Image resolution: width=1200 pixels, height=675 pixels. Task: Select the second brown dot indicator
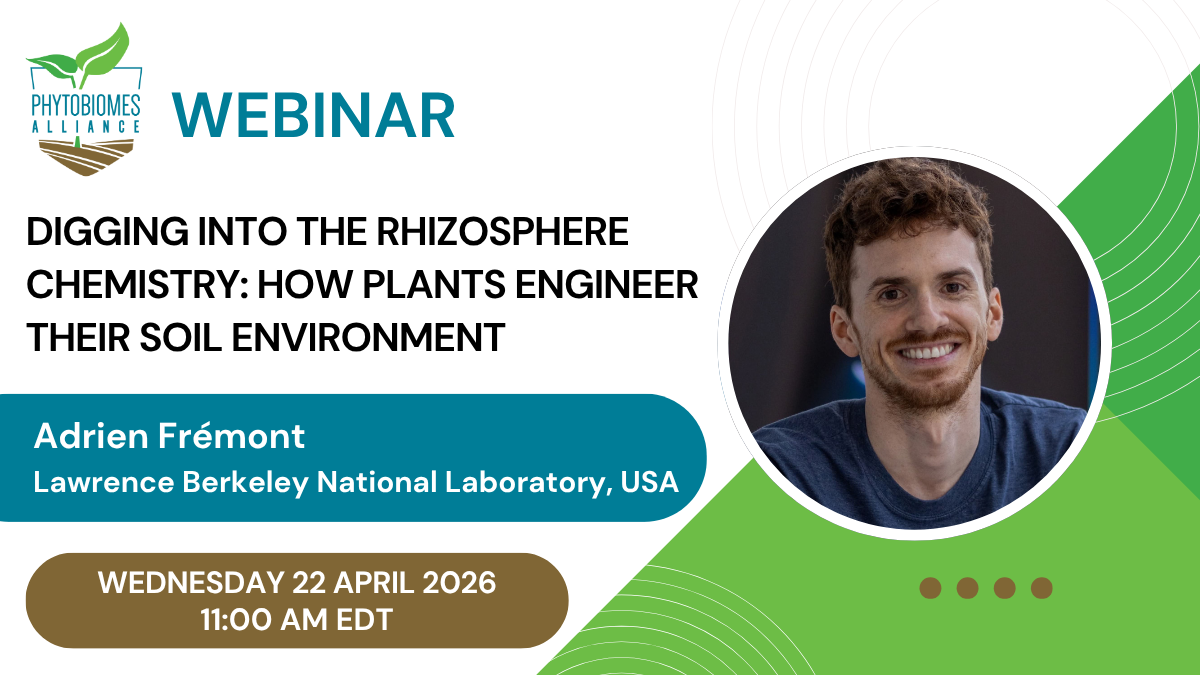967,588
